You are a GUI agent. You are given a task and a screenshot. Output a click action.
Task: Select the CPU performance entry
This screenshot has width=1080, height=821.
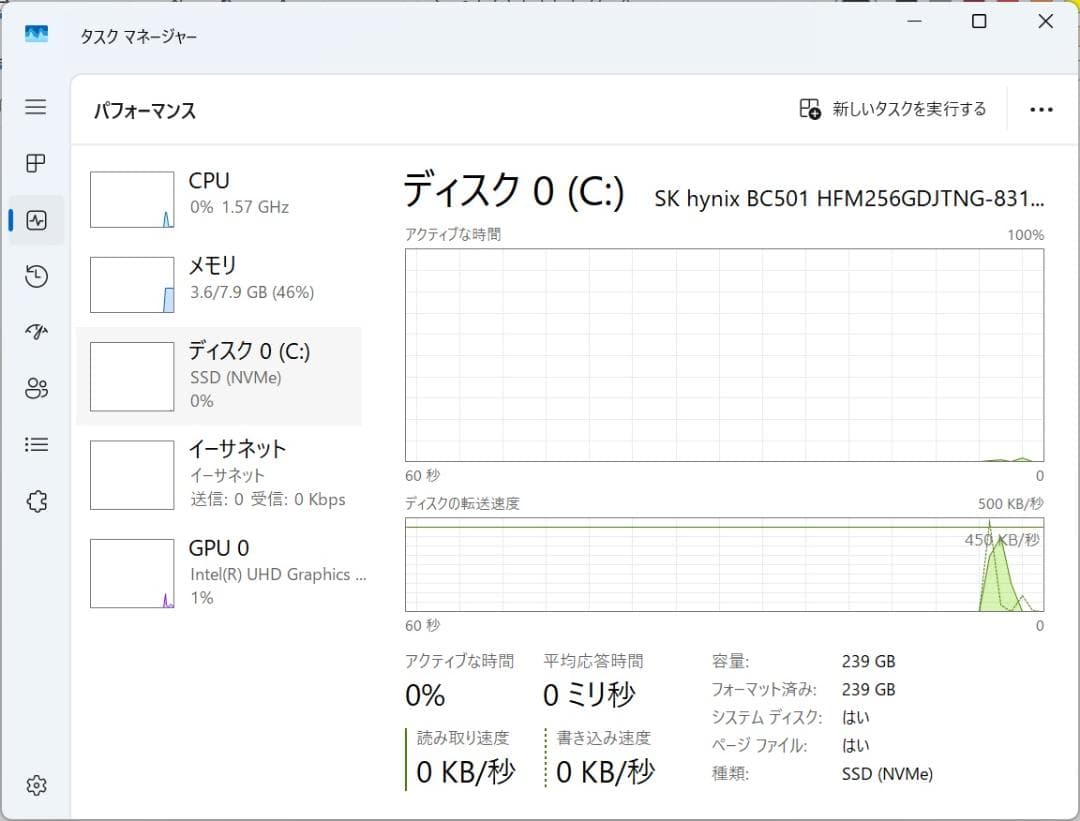click(220, 194)
